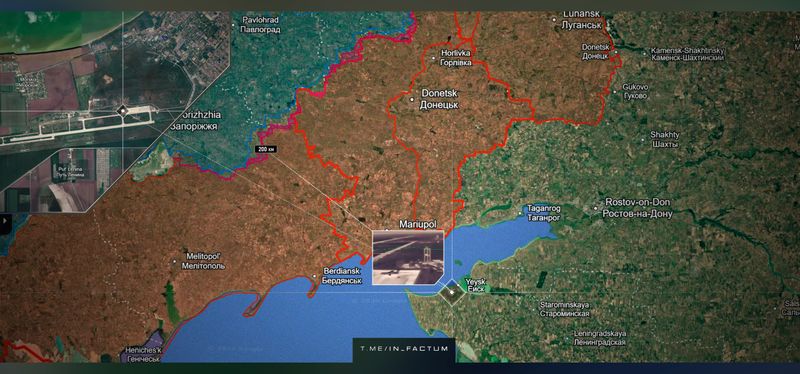
Task: Click the diamond marker on the airfield inset
Action: coord(122,111)
